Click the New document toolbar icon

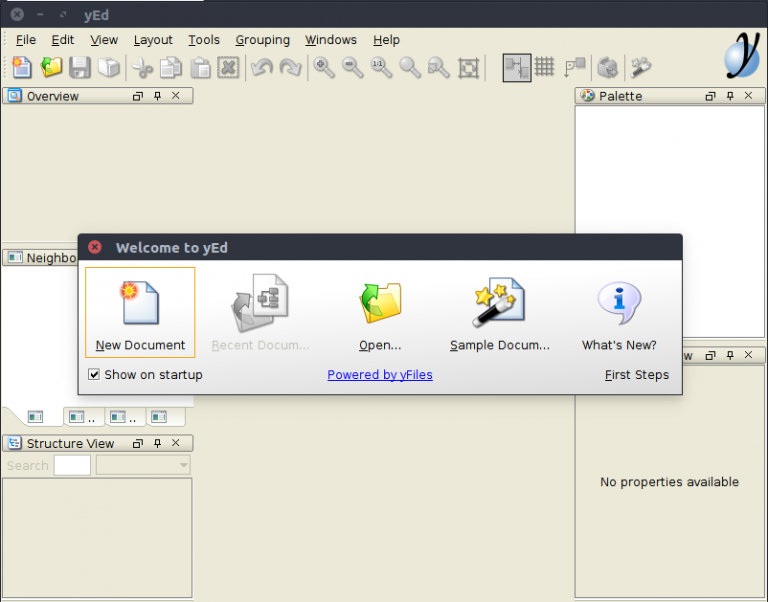22,67
